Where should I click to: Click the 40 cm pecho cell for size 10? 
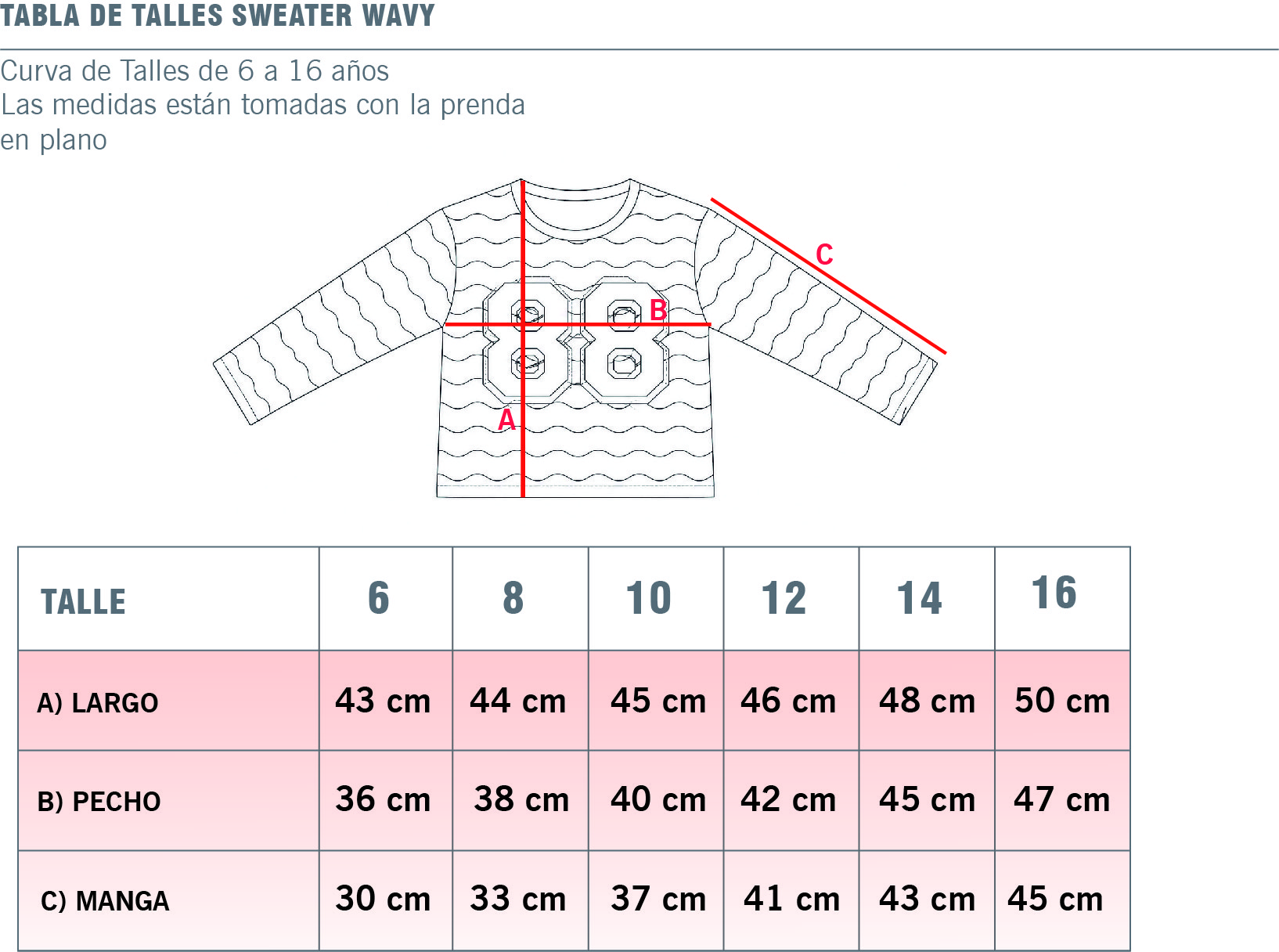pyautogui.click(x=656, y=800)
